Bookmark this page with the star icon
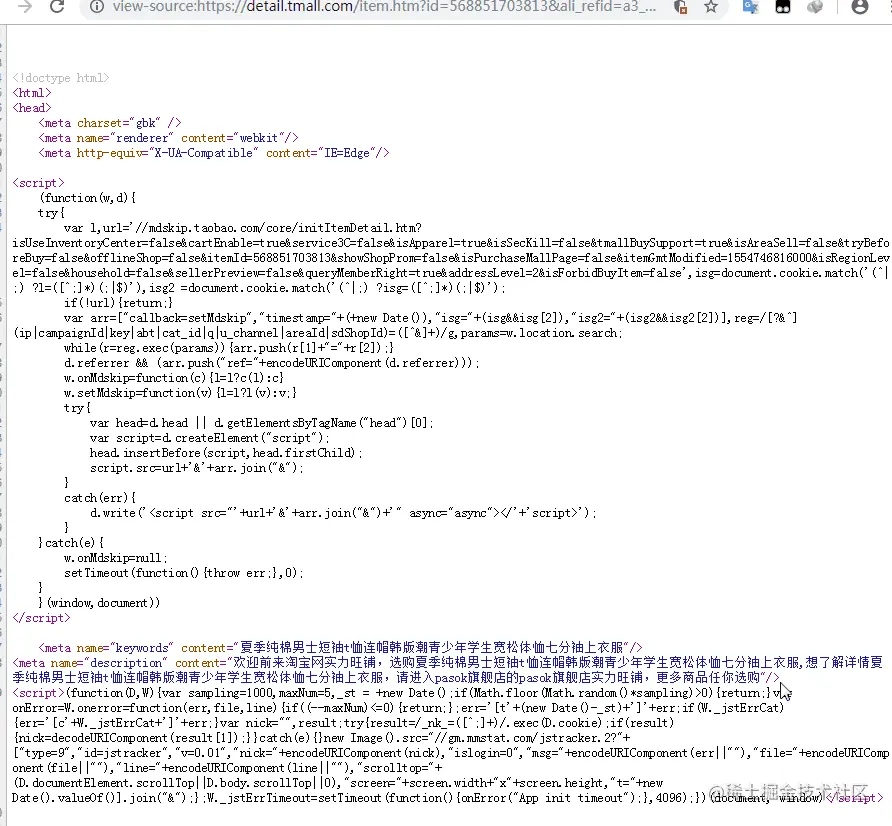892x826 pixels. (x=711, y=7)
